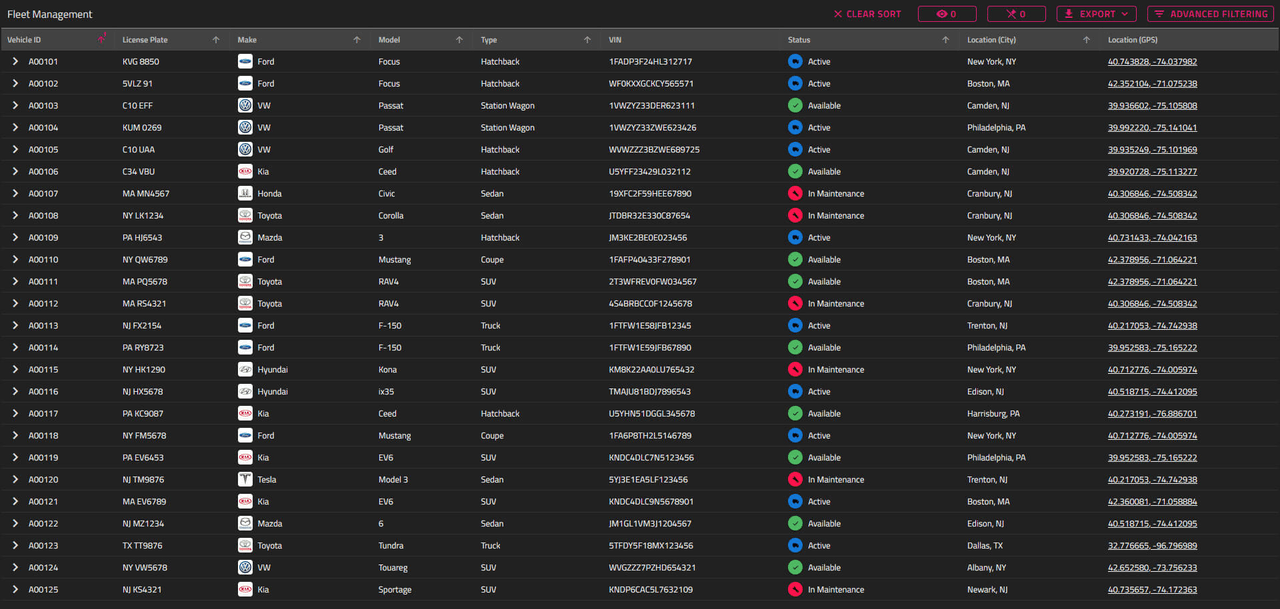Image resolution: width=1280 pixels, height=609 pixels.
Task: Sort by License Plate using its arrow
Action: click(216, 40)
